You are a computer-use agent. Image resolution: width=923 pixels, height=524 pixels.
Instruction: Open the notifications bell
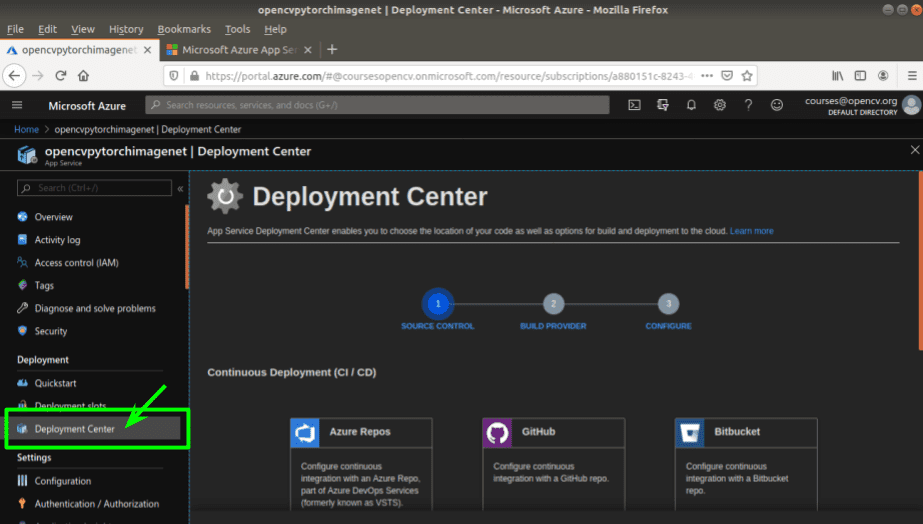pos(691,105)
